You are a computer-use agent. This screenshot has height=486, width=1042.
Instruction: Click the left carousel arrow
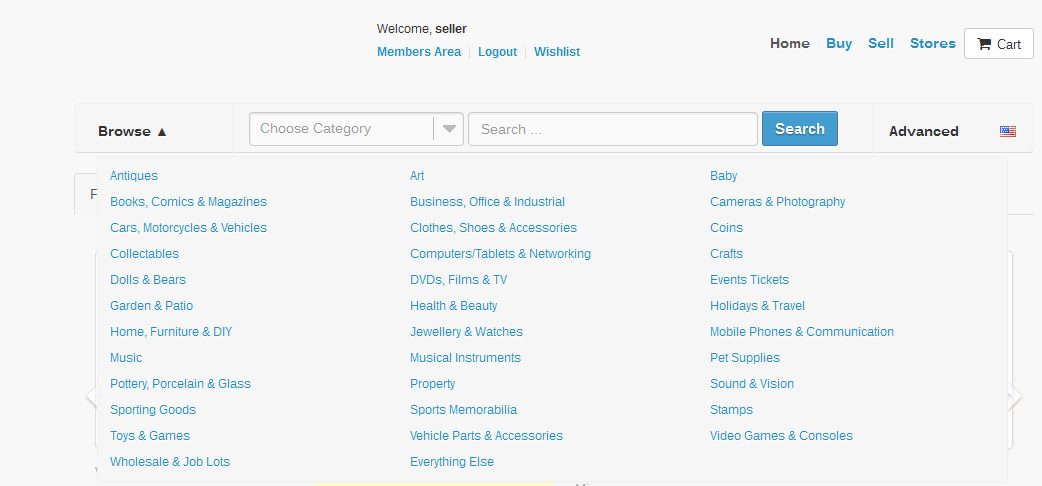click(x=91, y=397)
